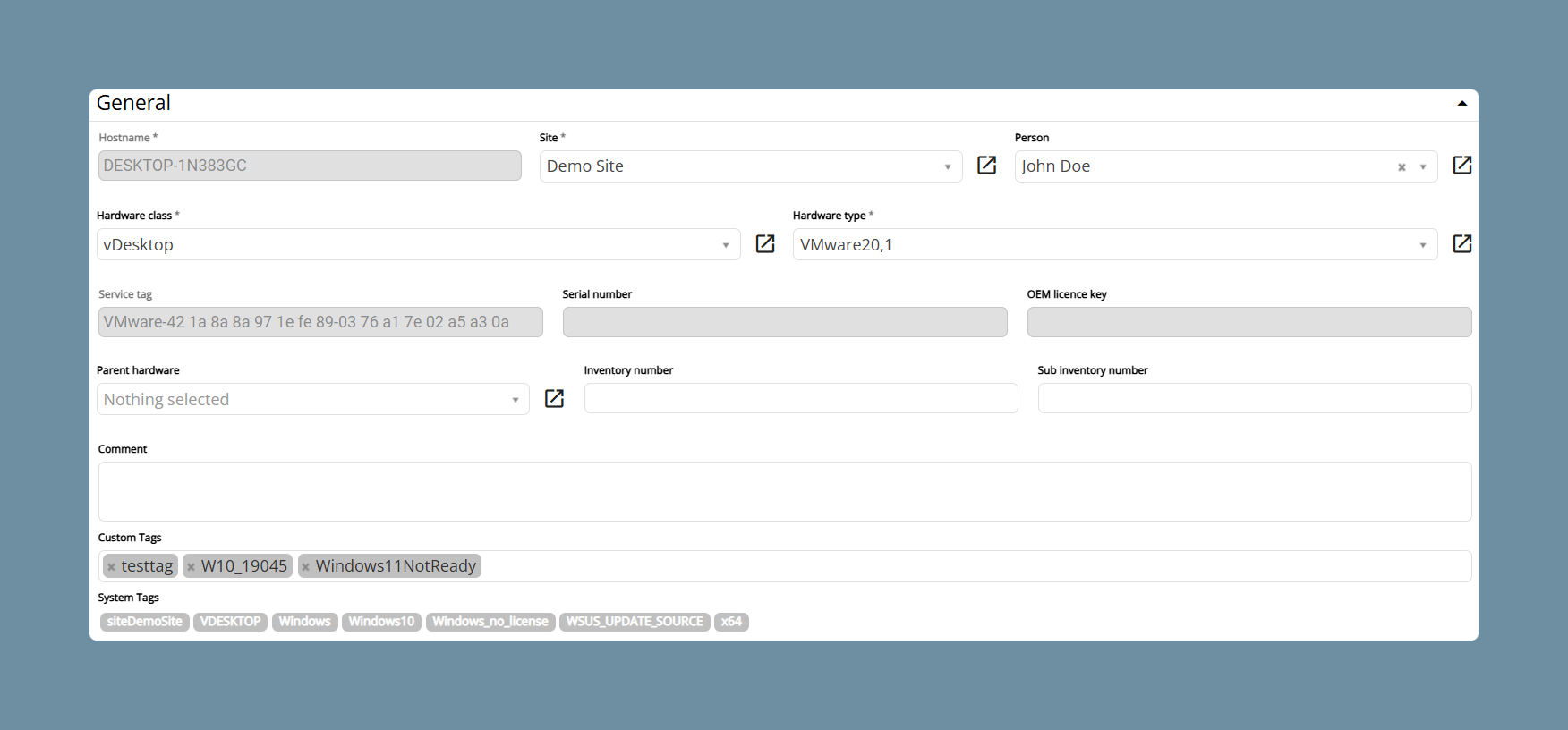Open the Hardware class link icon

point(765,244)
